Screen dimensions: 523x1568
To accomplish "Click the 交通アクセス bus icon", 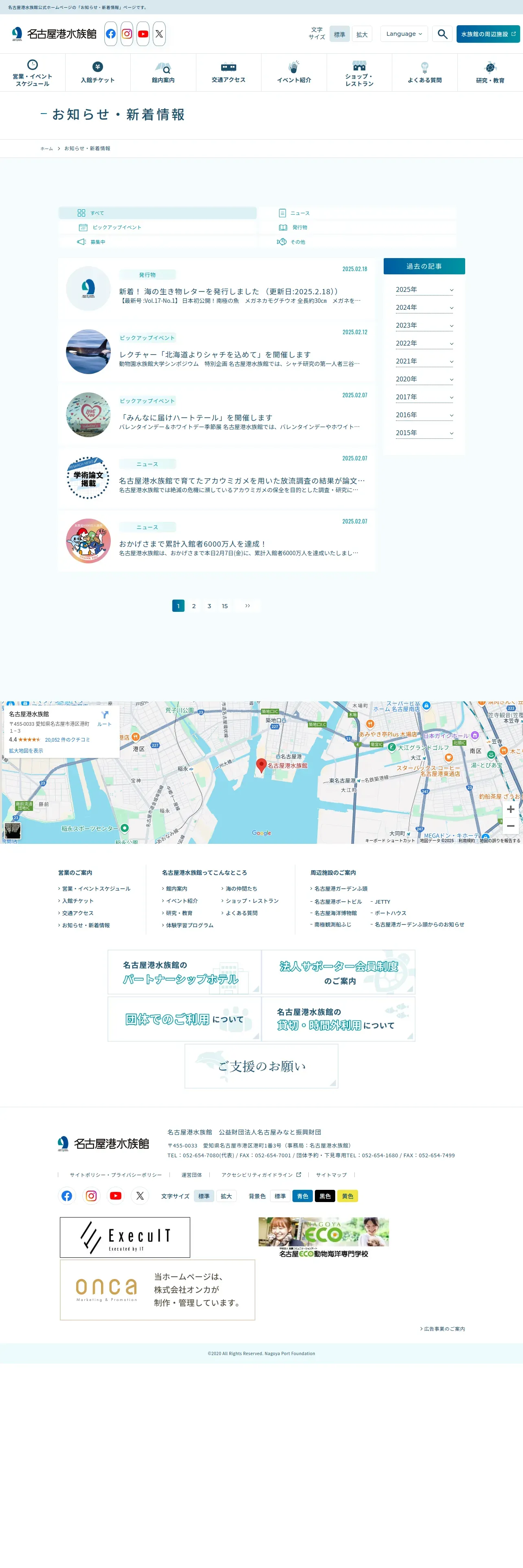I will click(229, 67).
